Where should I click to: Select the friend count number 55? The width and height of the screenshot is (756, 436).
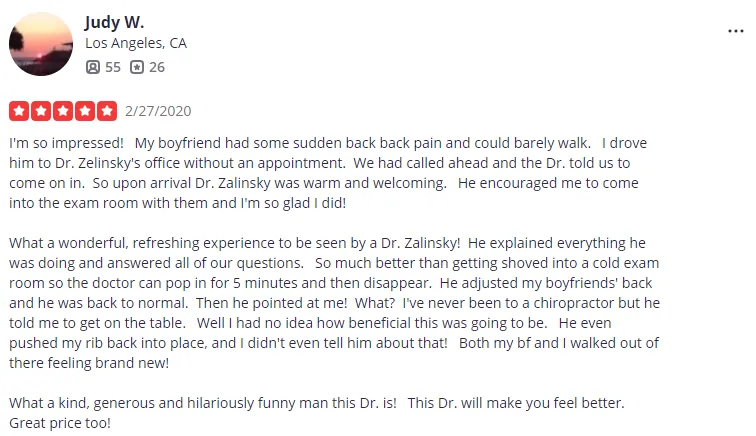pyautogui.click(x=113, y=67)
